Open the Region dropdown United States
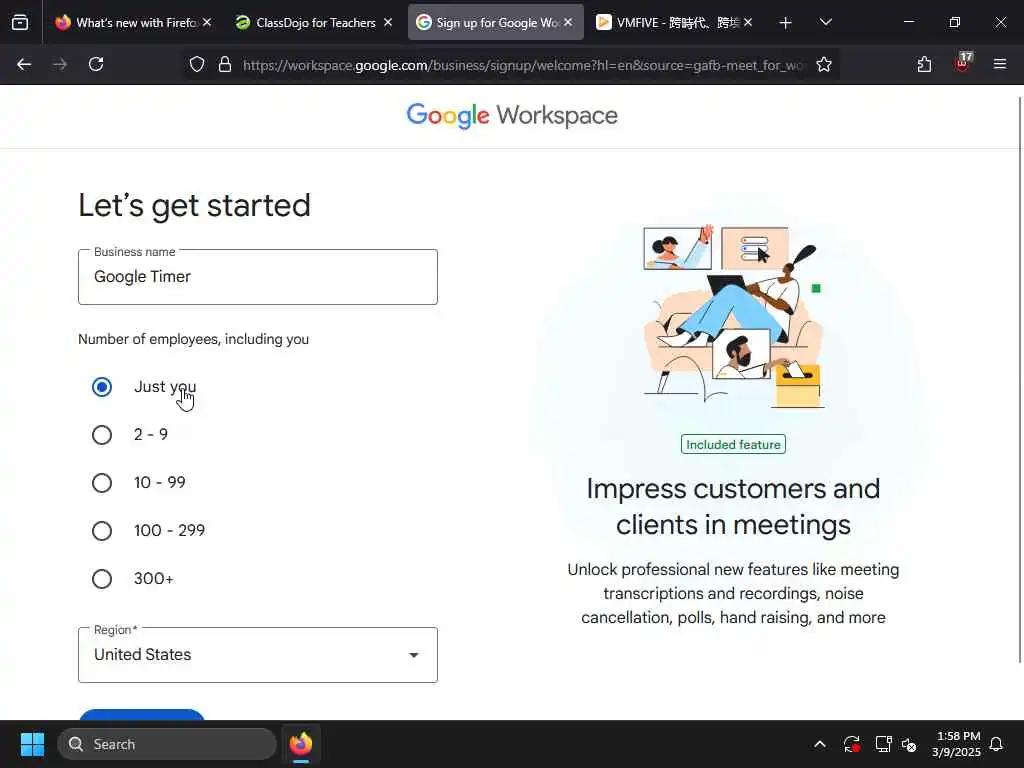The image size is (1024, 768). [258, 655]
